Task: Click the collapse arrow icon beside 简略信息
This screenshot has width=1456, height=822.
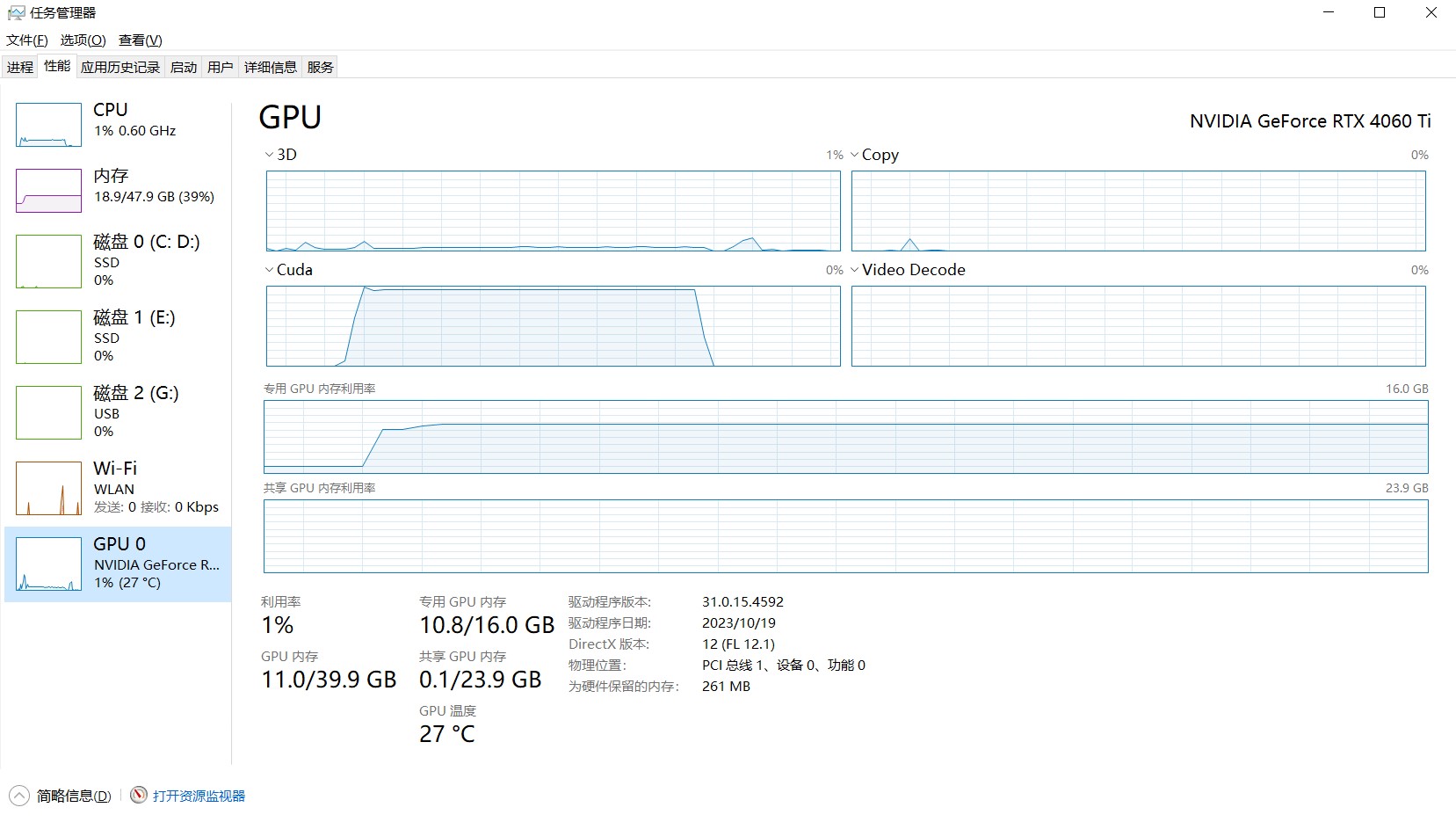Action: pyautogui.click(x=19, y=796)
